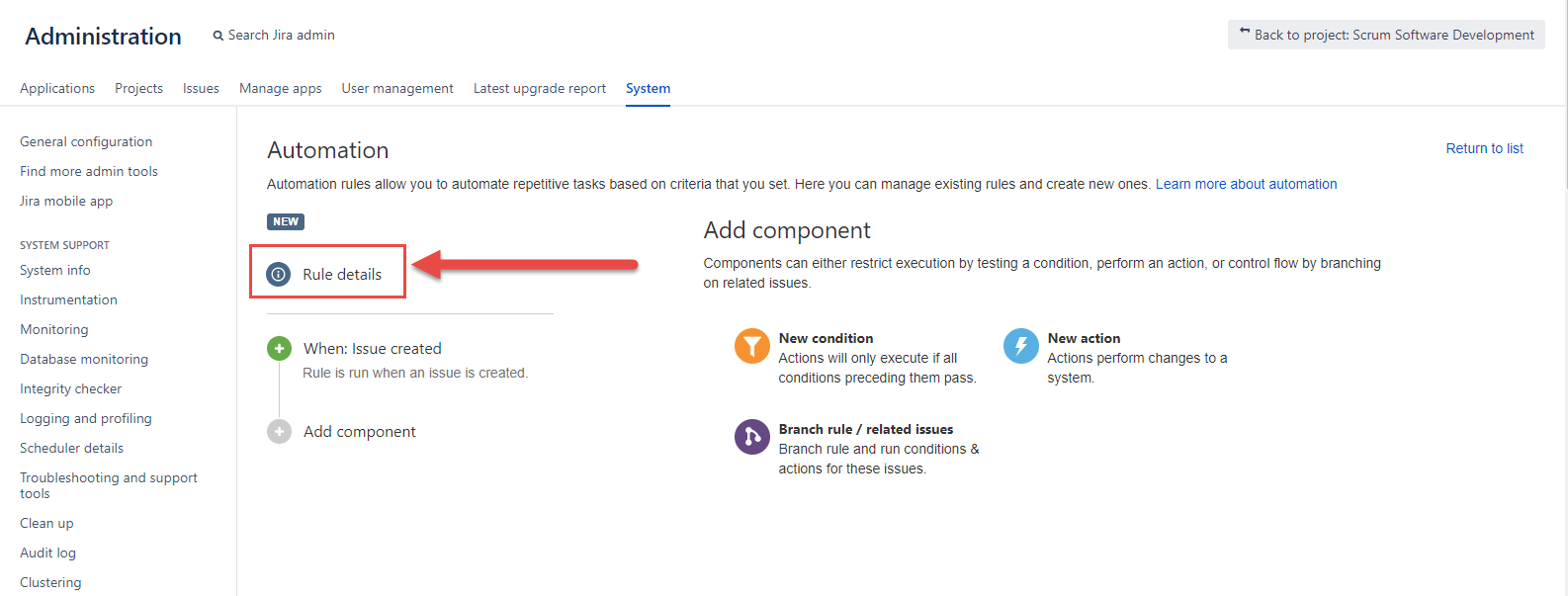Open Audit log in the sidebar
Screen dimensions: 1568x596
pyautogui.click(x=48, y=553)
